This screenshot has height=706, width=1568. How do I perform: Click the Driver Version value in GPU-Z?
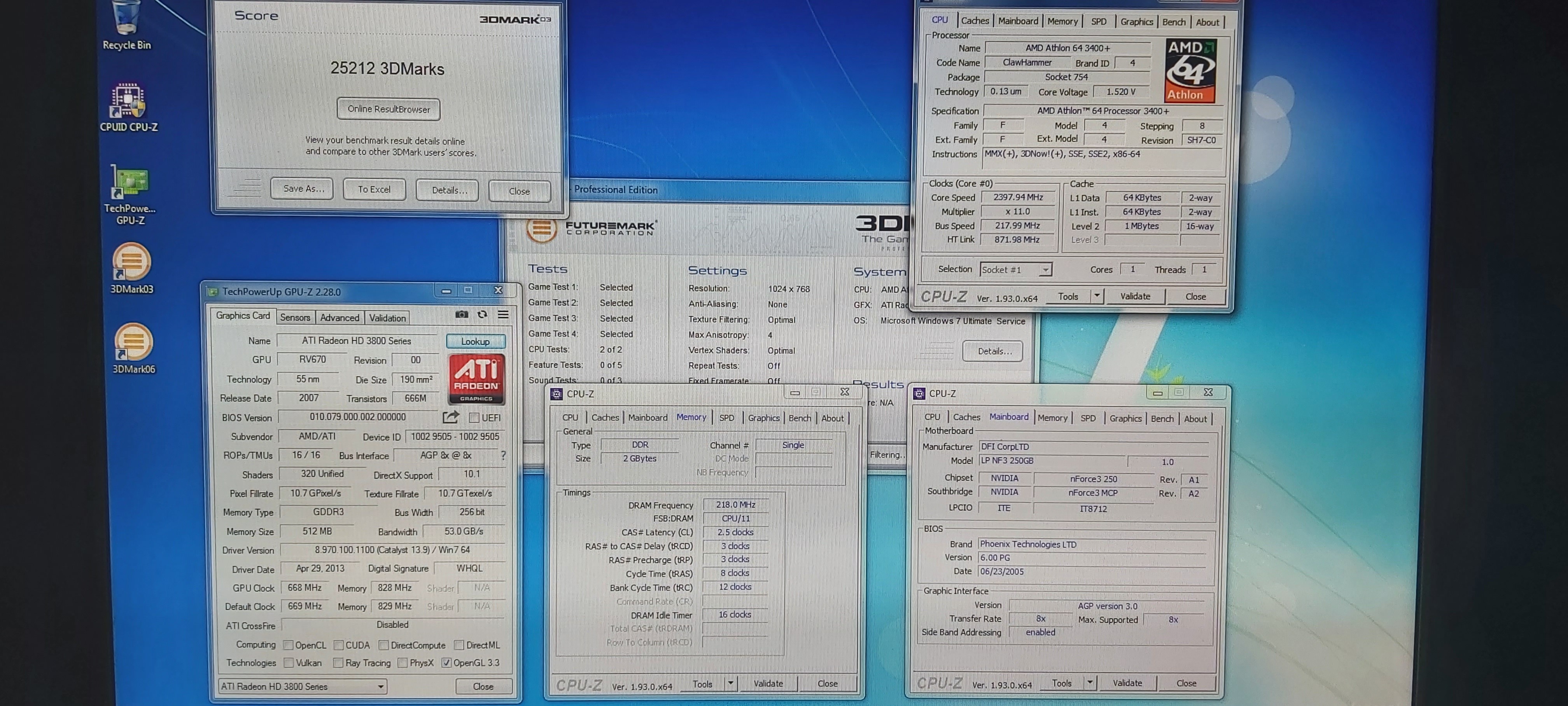click(x=393, y=550)
